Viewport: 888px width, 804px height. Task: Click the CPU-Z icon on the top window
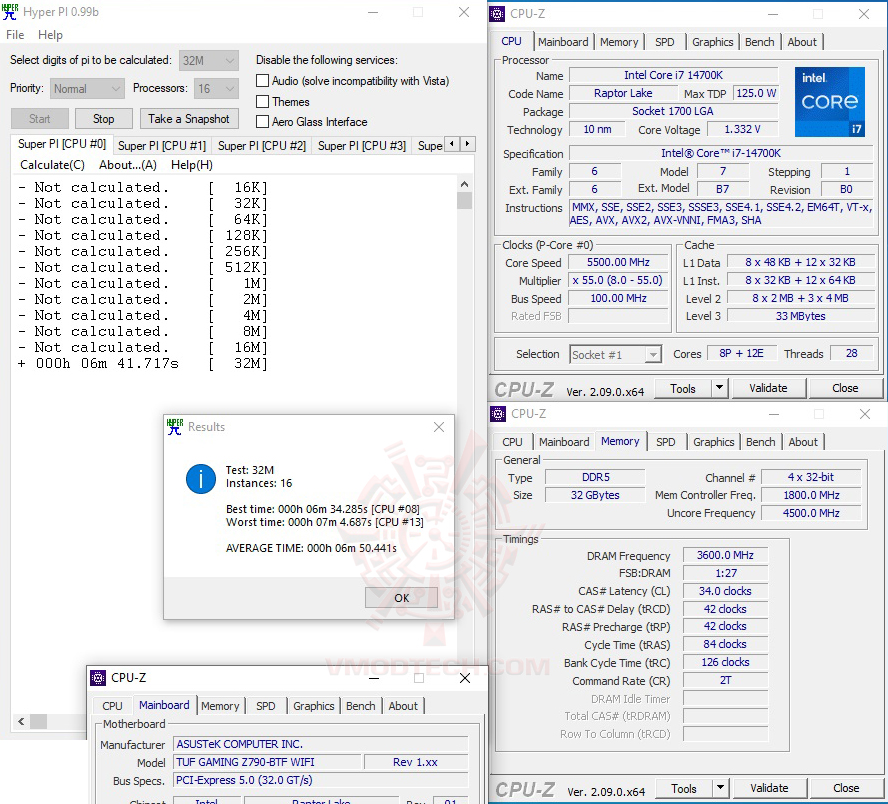497,13
